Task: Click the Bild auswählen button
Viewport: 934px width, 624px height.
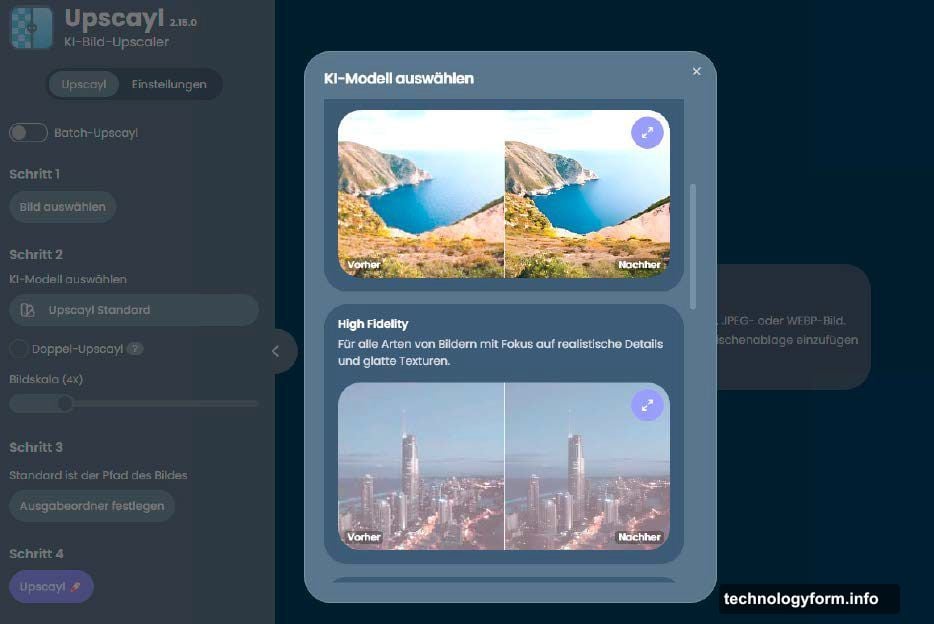Action: tap(63, 207)
